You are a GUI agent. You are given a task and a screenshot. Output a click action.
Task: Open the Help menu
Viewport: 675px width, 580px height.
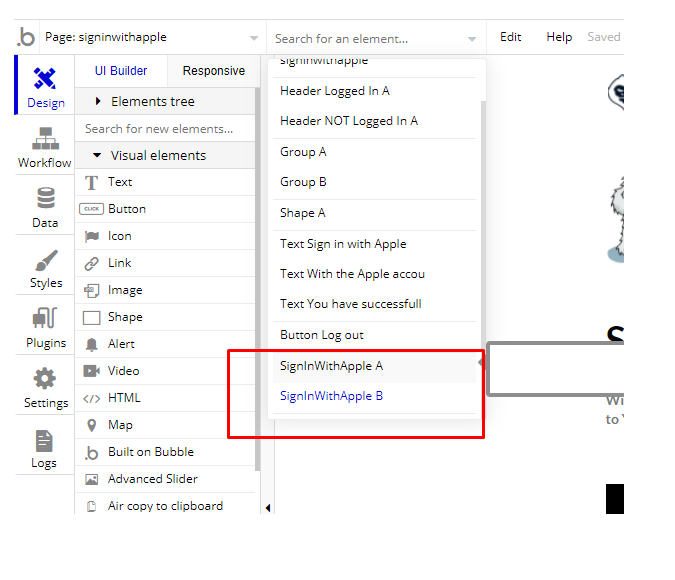(x=559, y=37)
